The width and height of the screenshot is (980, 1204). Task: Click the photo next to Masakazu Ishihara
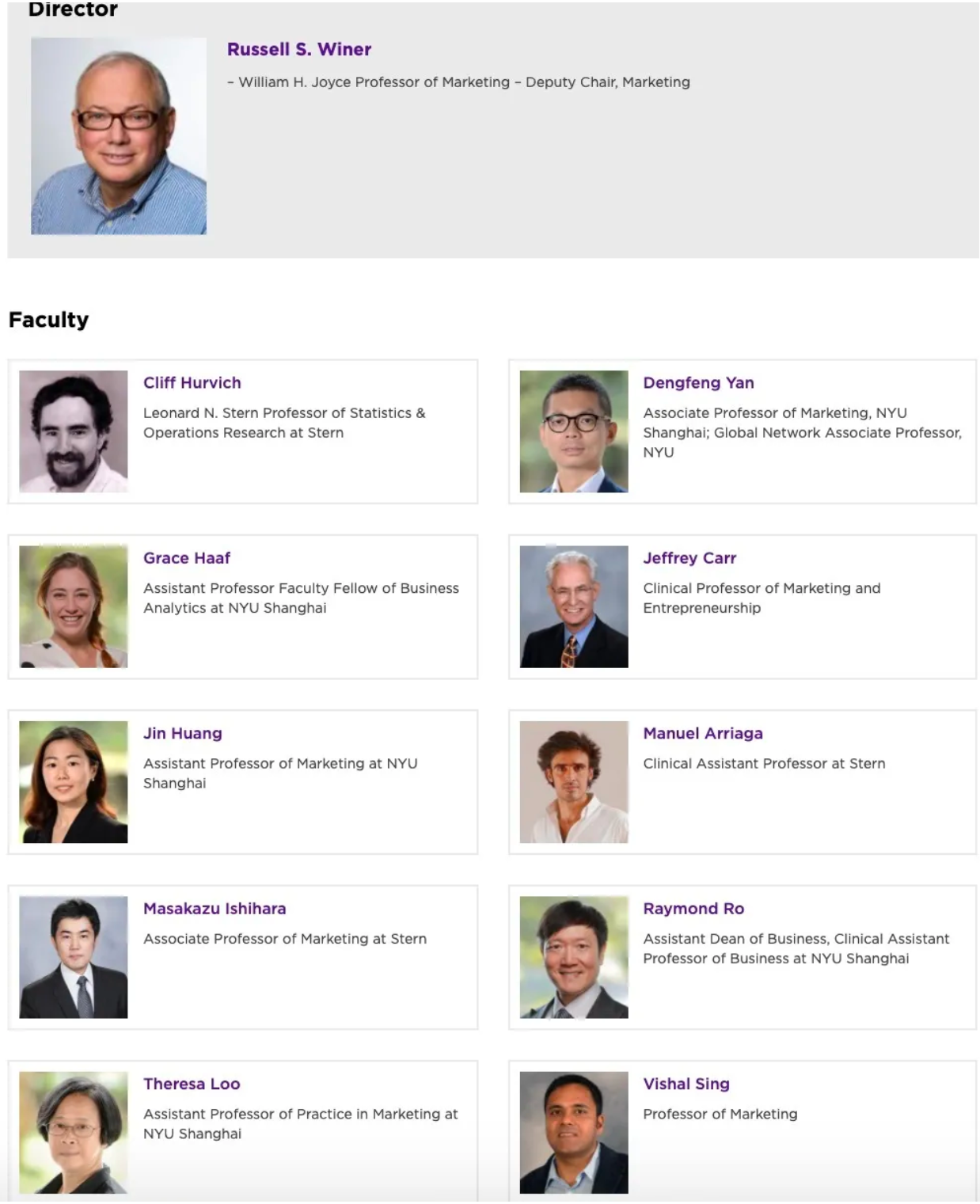click(74, 957)
